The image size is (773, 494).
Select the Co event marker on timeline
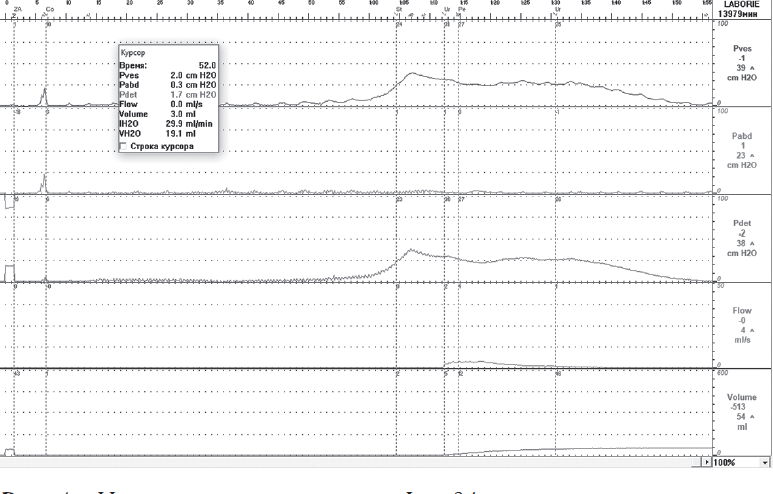pyautogui.click(x=50, y=8)
